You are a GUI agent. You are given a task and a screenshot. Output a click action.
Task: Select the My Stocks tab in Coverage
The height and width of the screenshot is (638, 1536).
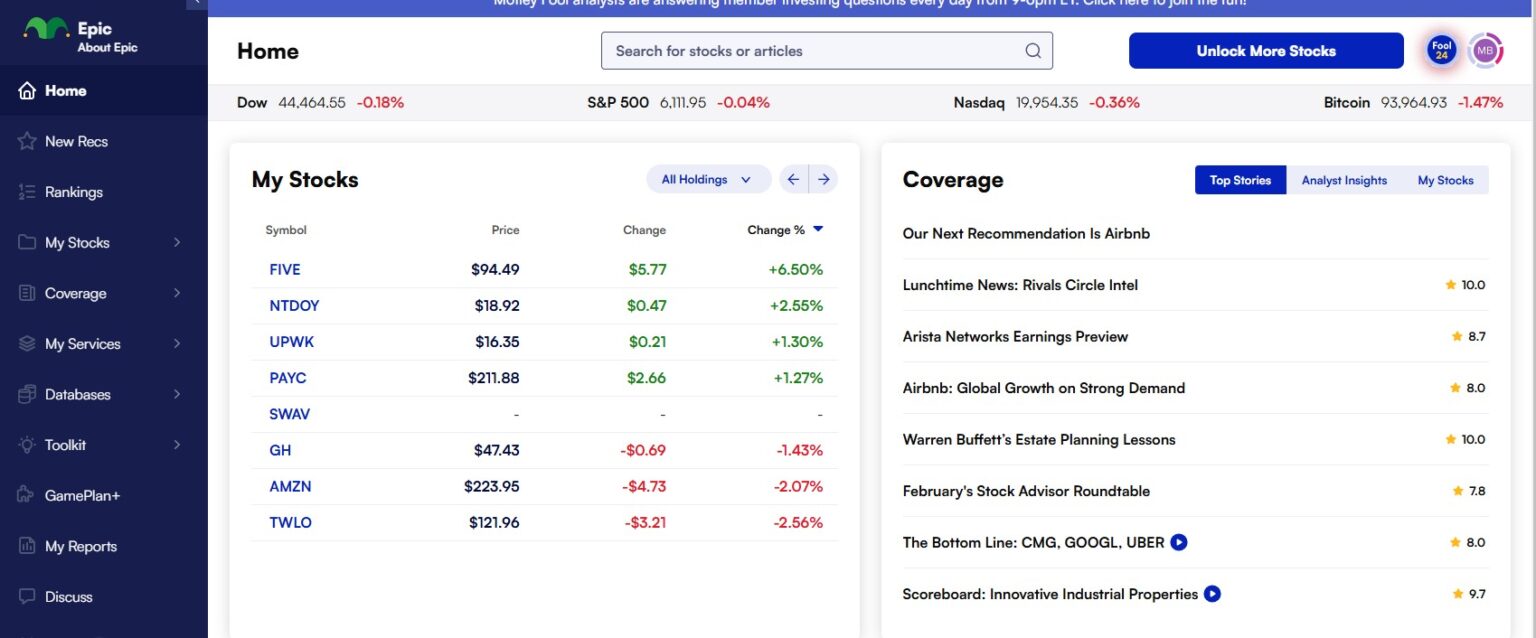(x=1446, y=180)
